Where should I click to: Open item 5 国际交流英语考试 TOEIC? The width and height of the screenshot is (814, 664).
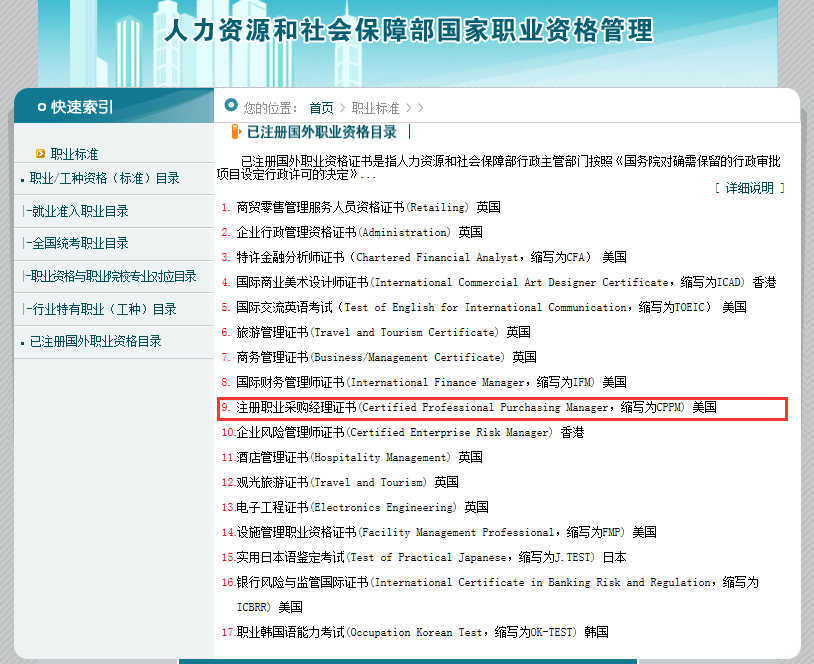point(491,307)
